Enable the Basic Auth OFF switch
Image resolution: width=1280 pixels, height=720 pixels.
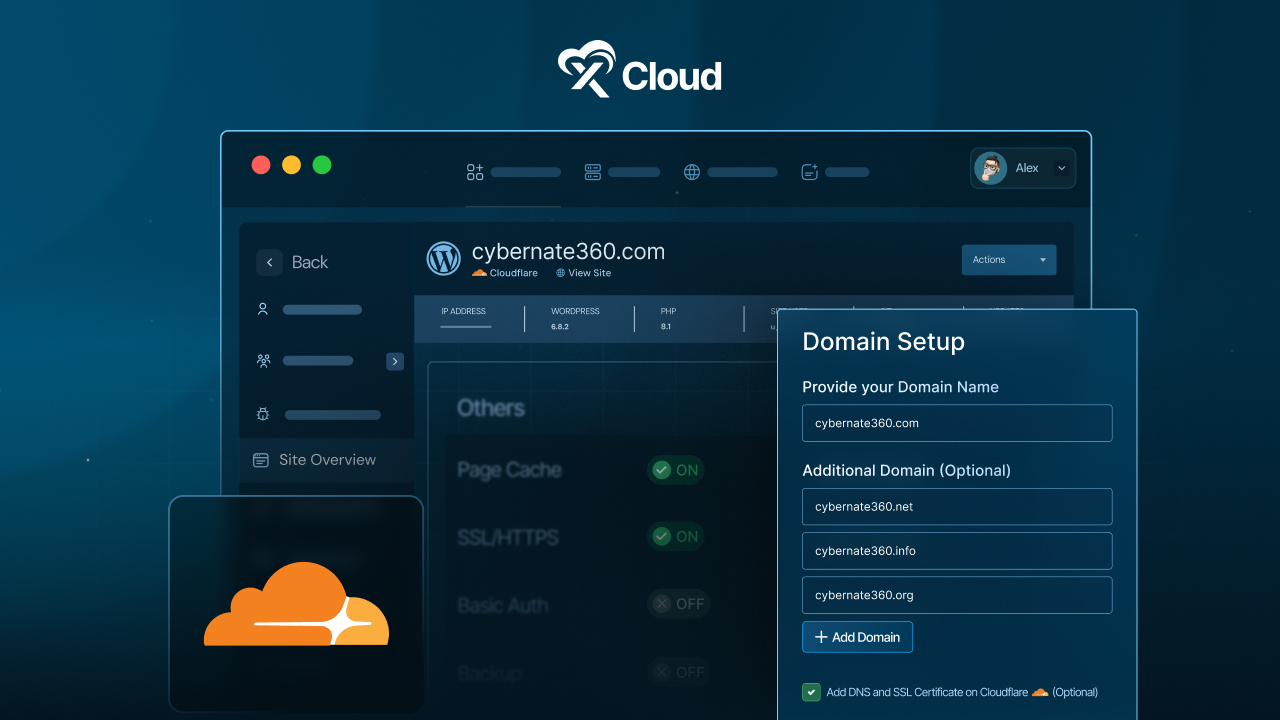click(x=679, y=604)
